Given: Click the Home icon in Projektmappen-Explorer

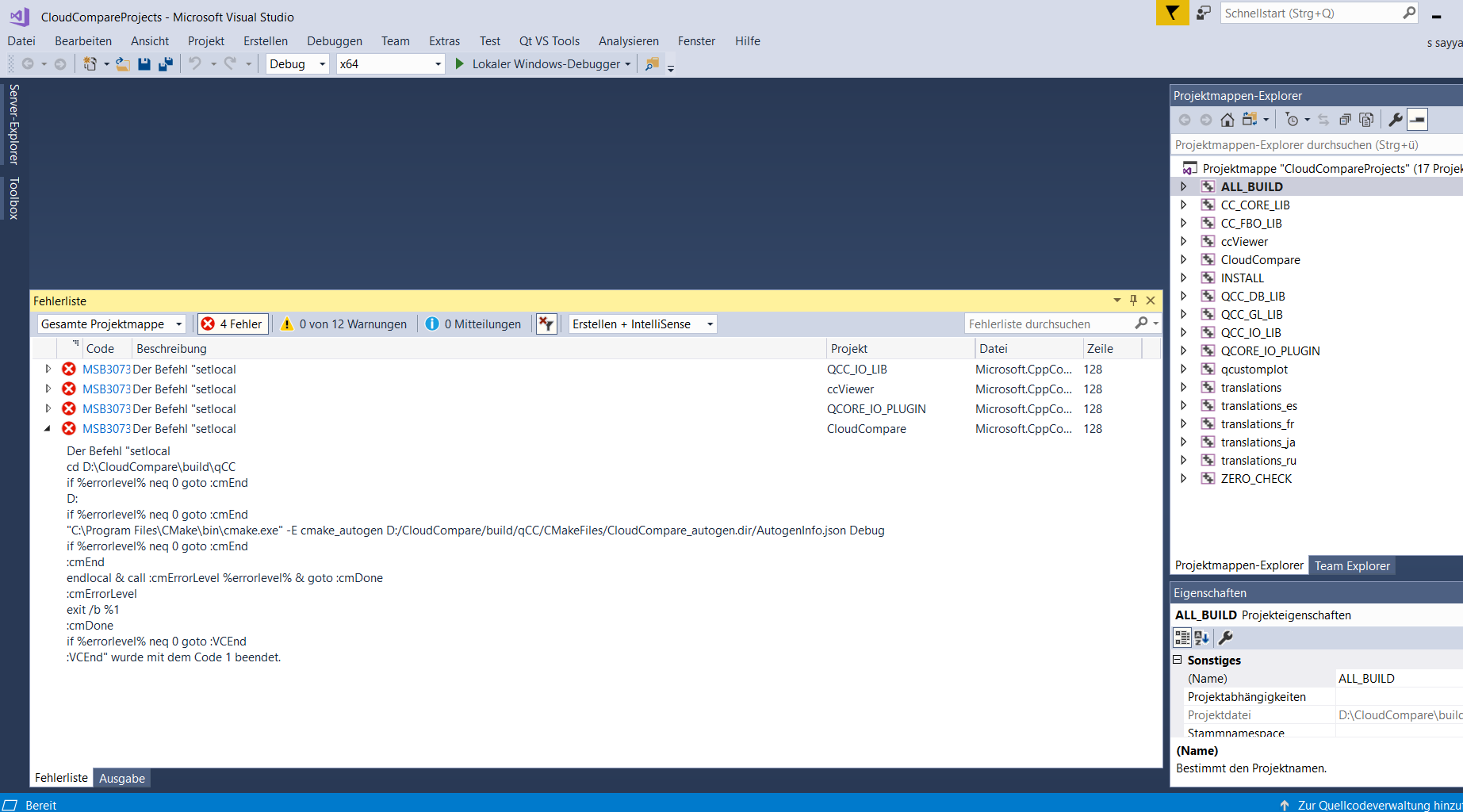Looking at the screenshot, I should coord(1227,120).
